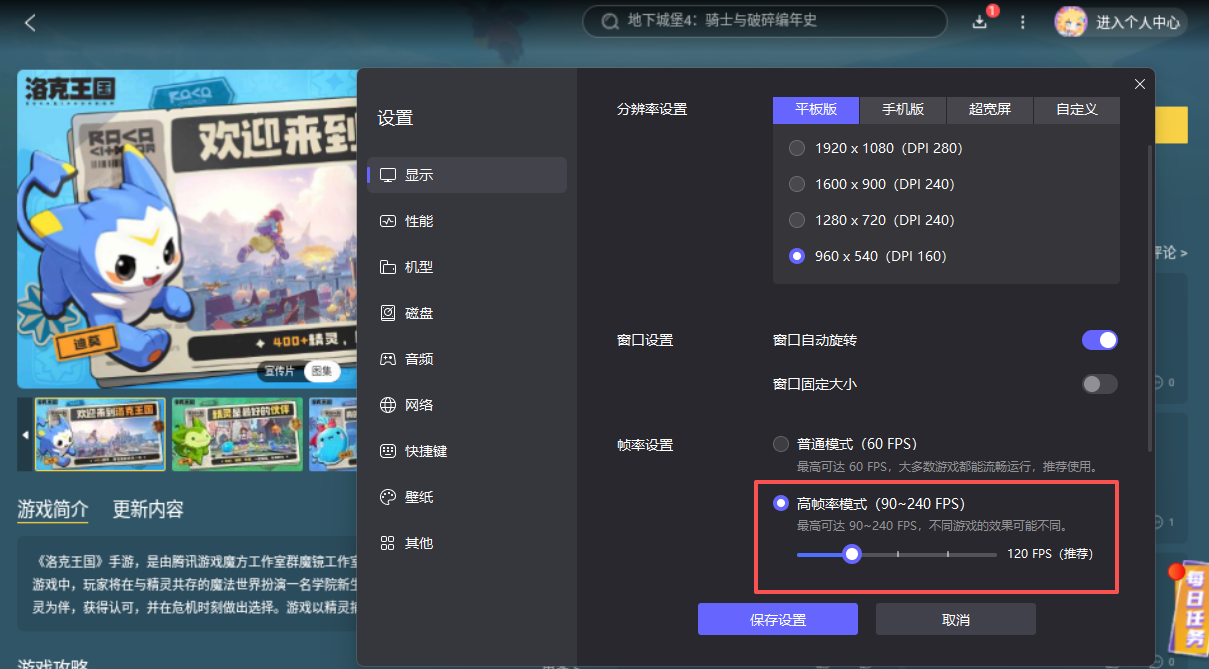Click the settings dialog scrollbar
Screen dimensions: 1209x669
tap(1149, 297)
